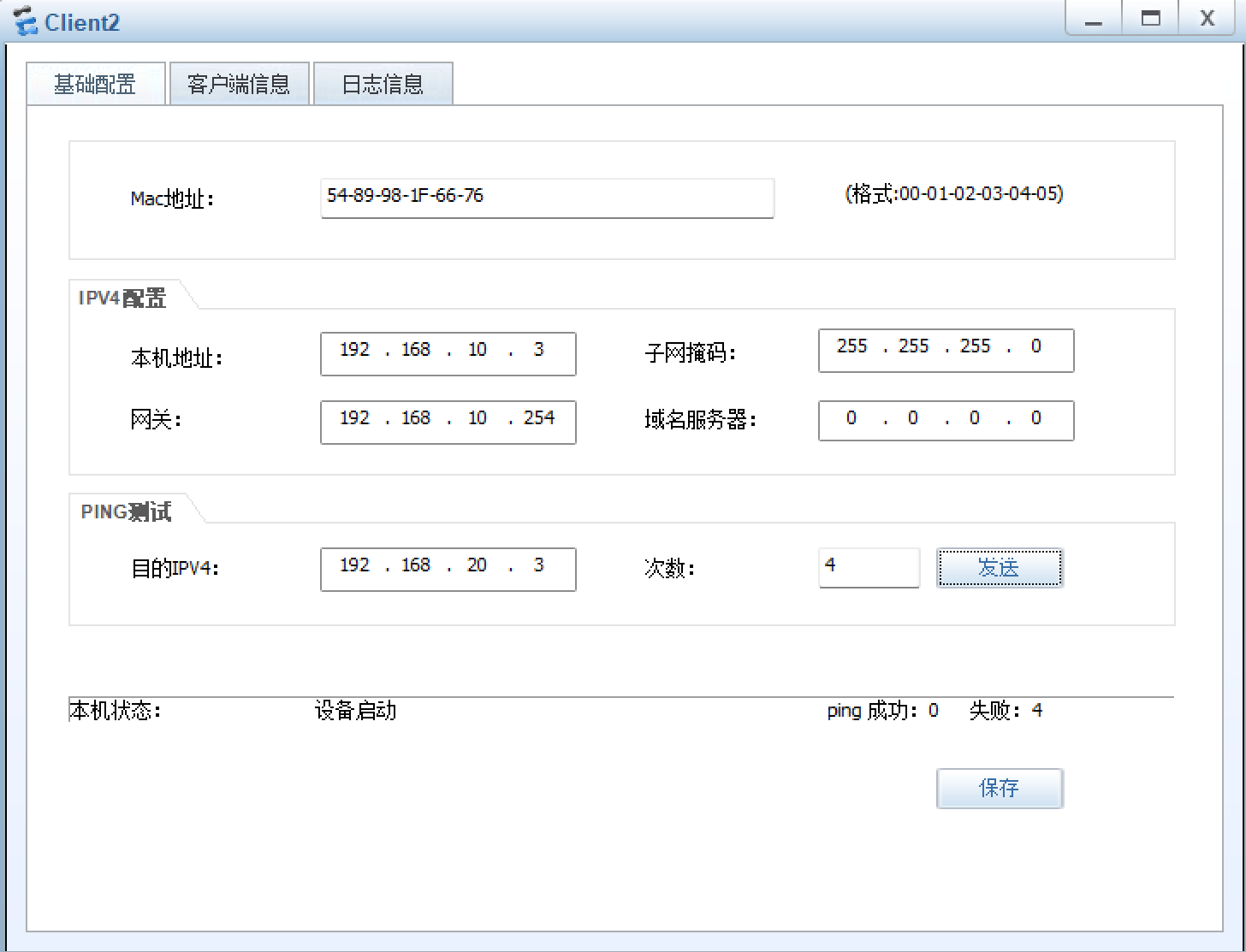Screen dimensions: 1246x952
Task: Click first octet 192 of 网关 field
Action: 354,419
